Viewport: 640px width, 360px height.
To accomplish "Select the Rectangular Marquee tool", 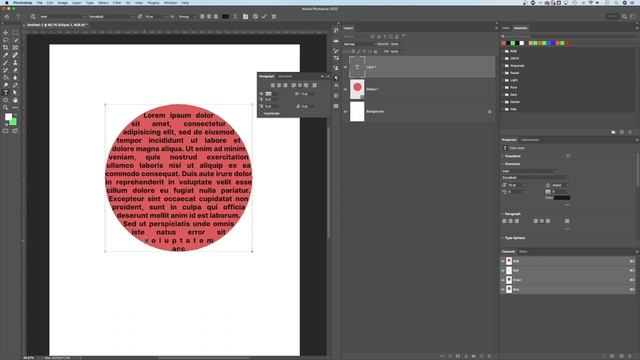I will click(x=15, y=33).
